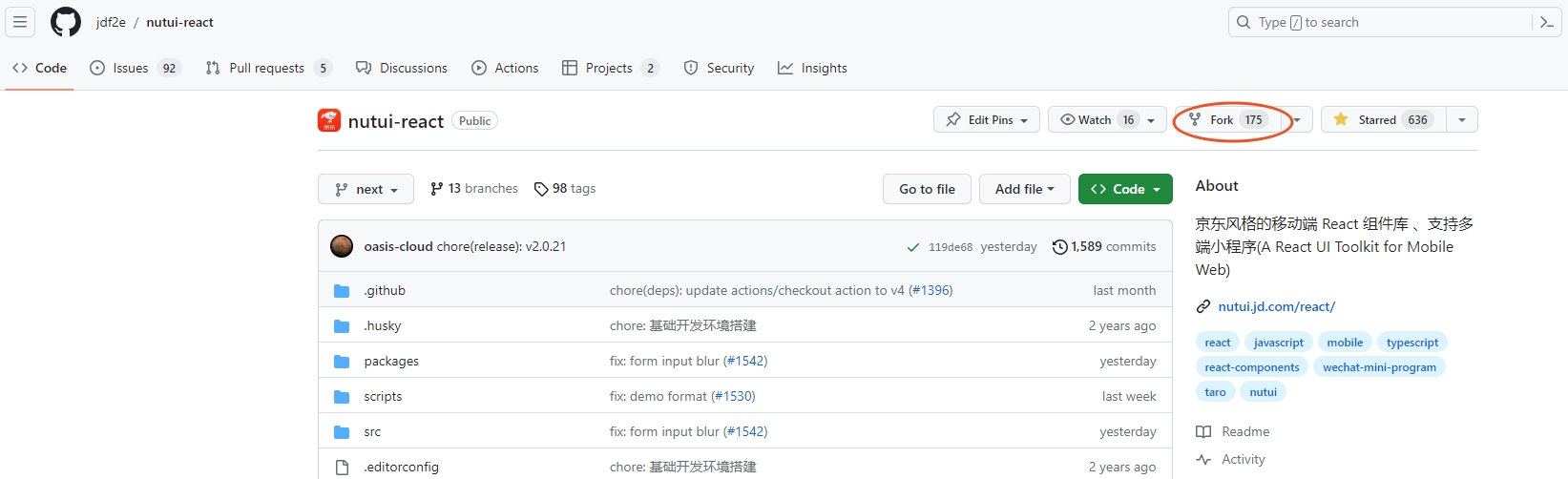Viewport: 1568px width, 479px height.
Task: Expand the next branch selector
Action: pyautogui.click(x=366, y=189)
